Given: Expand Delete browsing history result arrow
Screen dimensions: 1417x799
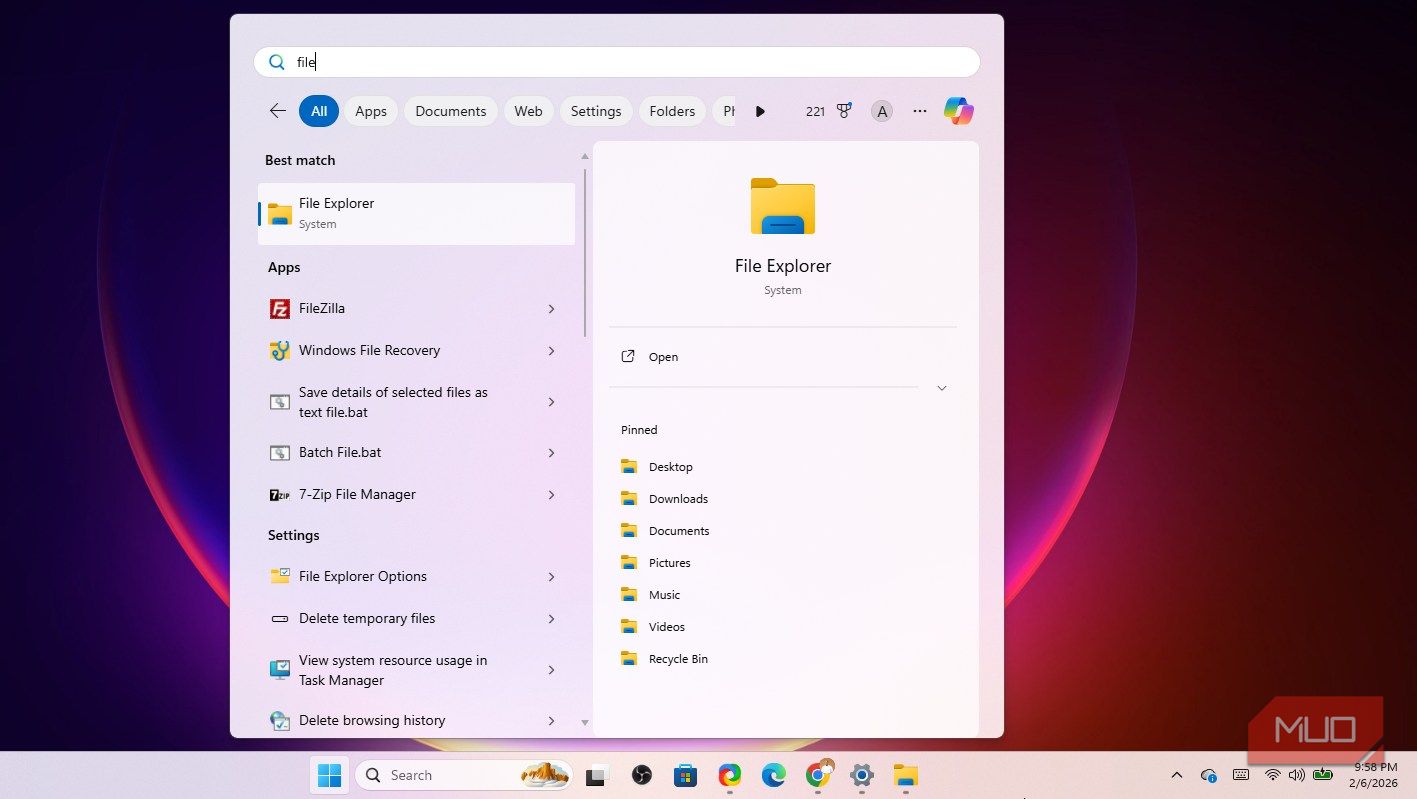Looking at the screenshot, I should [x=551, y=721].
